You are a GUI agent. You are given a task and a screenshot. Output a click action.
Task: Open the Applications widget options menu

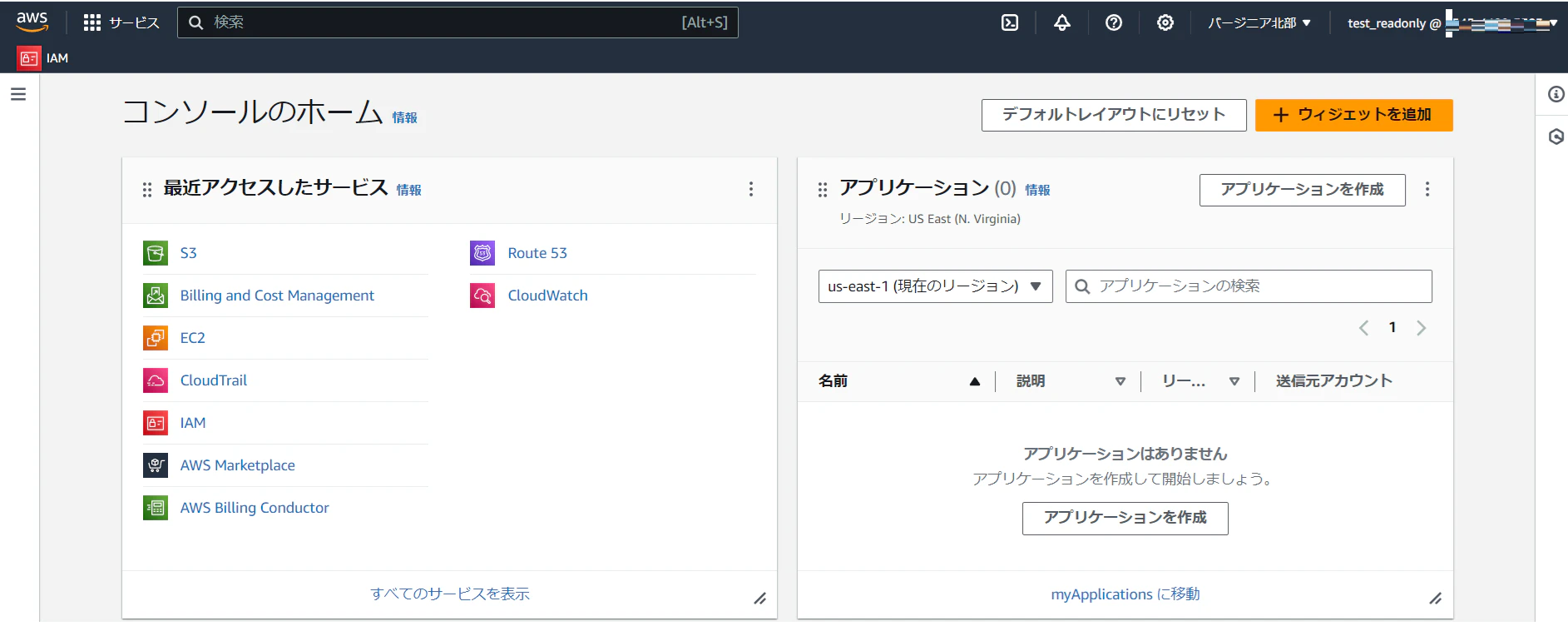pos(1427,189)
